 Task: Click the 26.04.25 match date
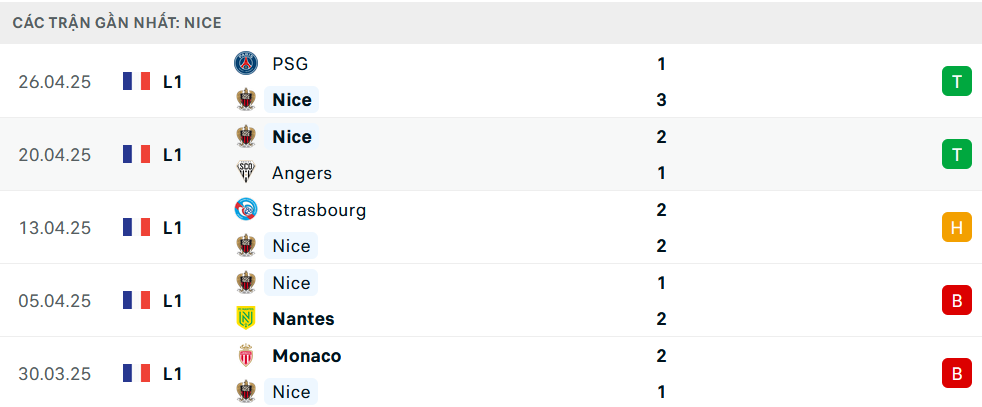click(x=54, y=82)
